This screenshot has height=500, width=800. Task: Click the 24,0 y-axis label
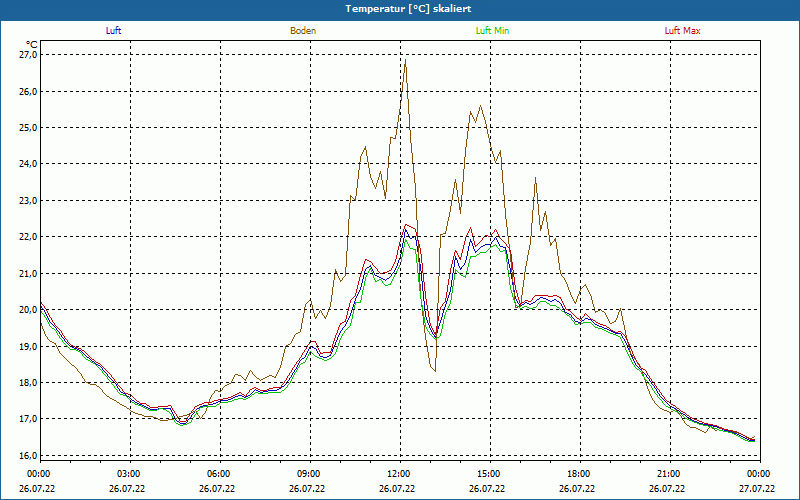tap(29, 164)
